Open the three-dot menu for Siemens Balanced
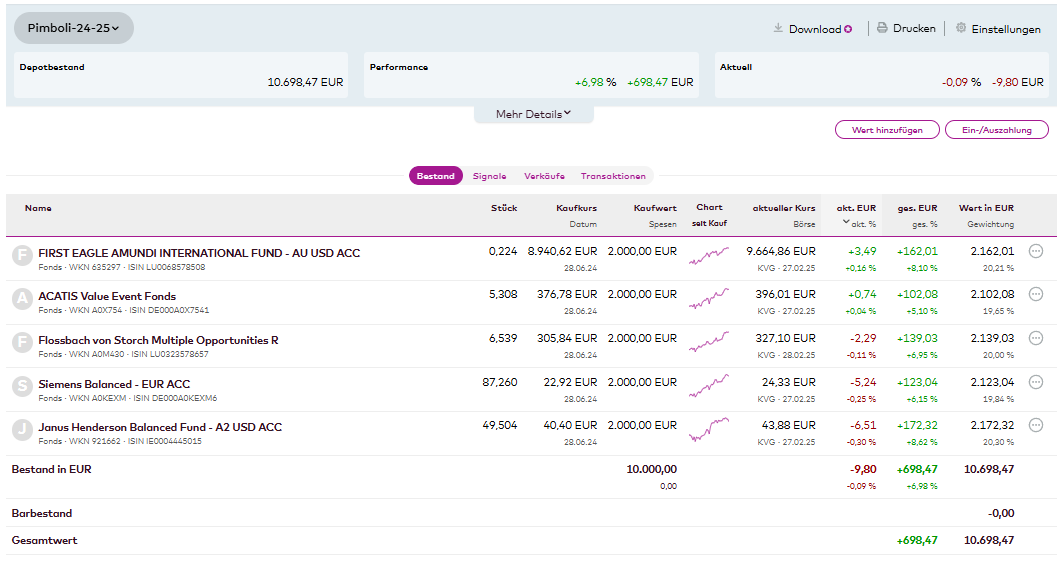This screenshot has width=1062, height=565. (1036, 382)
